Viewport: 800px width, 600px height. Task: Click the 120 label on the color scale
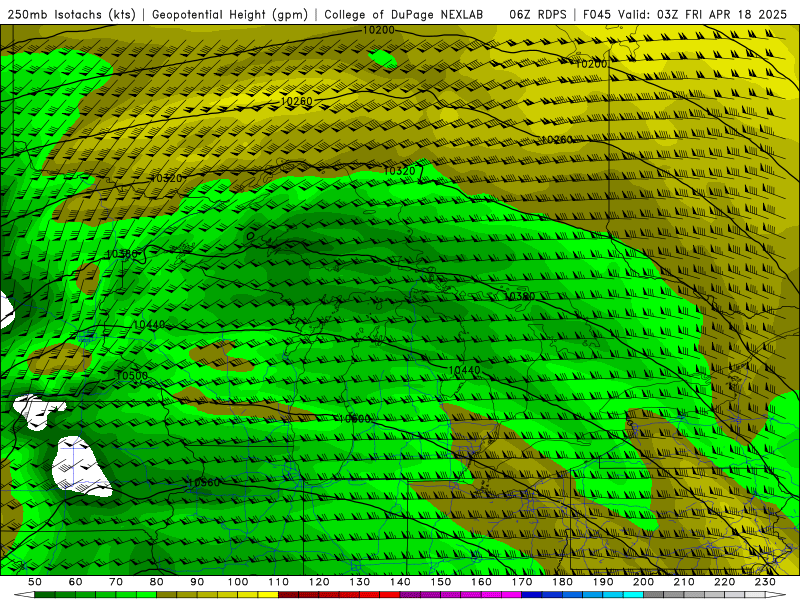(318, 582)
